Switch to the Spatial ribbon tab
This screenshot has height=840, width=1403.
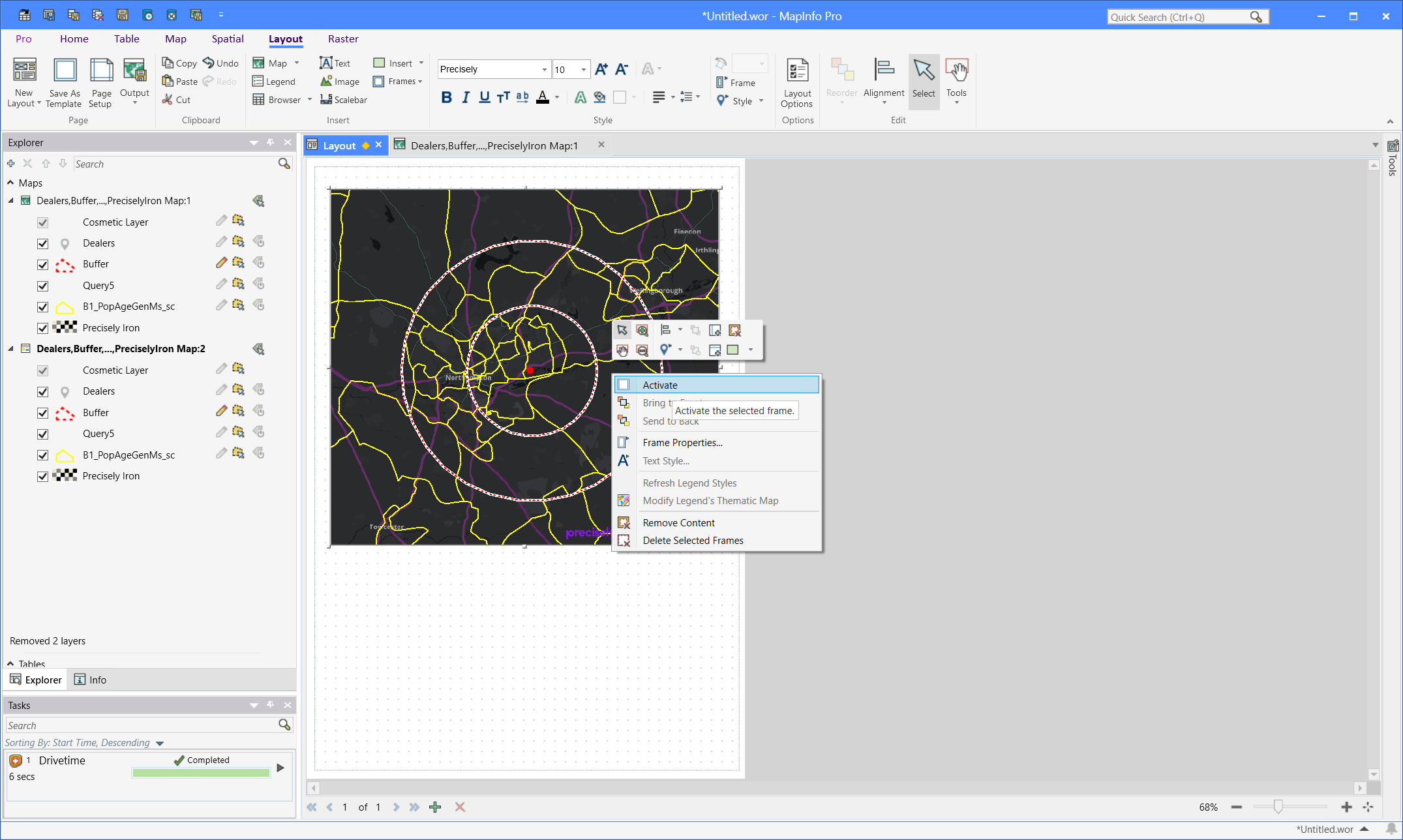228,39
